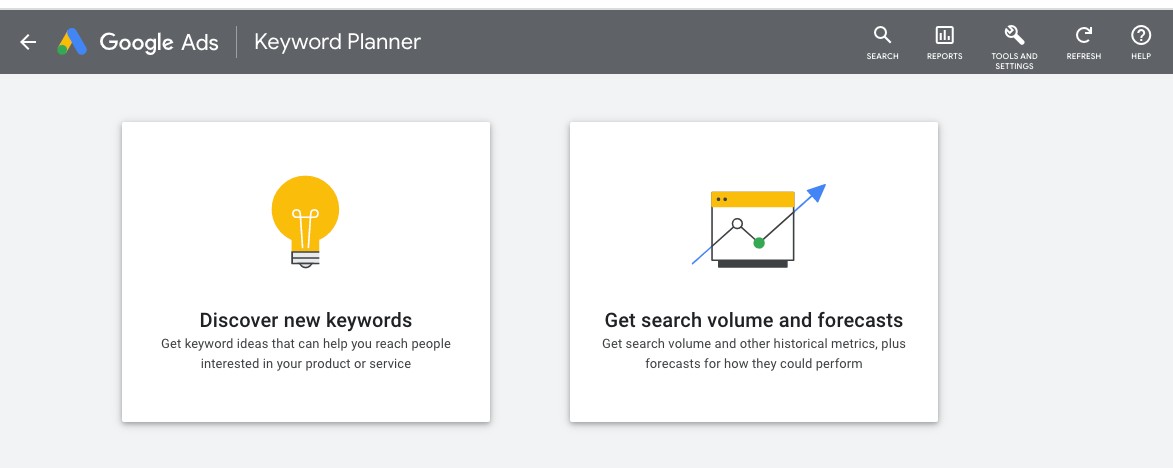Click the "Keyword Planner" header title
Screen dimensions: 1173x468
coord(338,42)
